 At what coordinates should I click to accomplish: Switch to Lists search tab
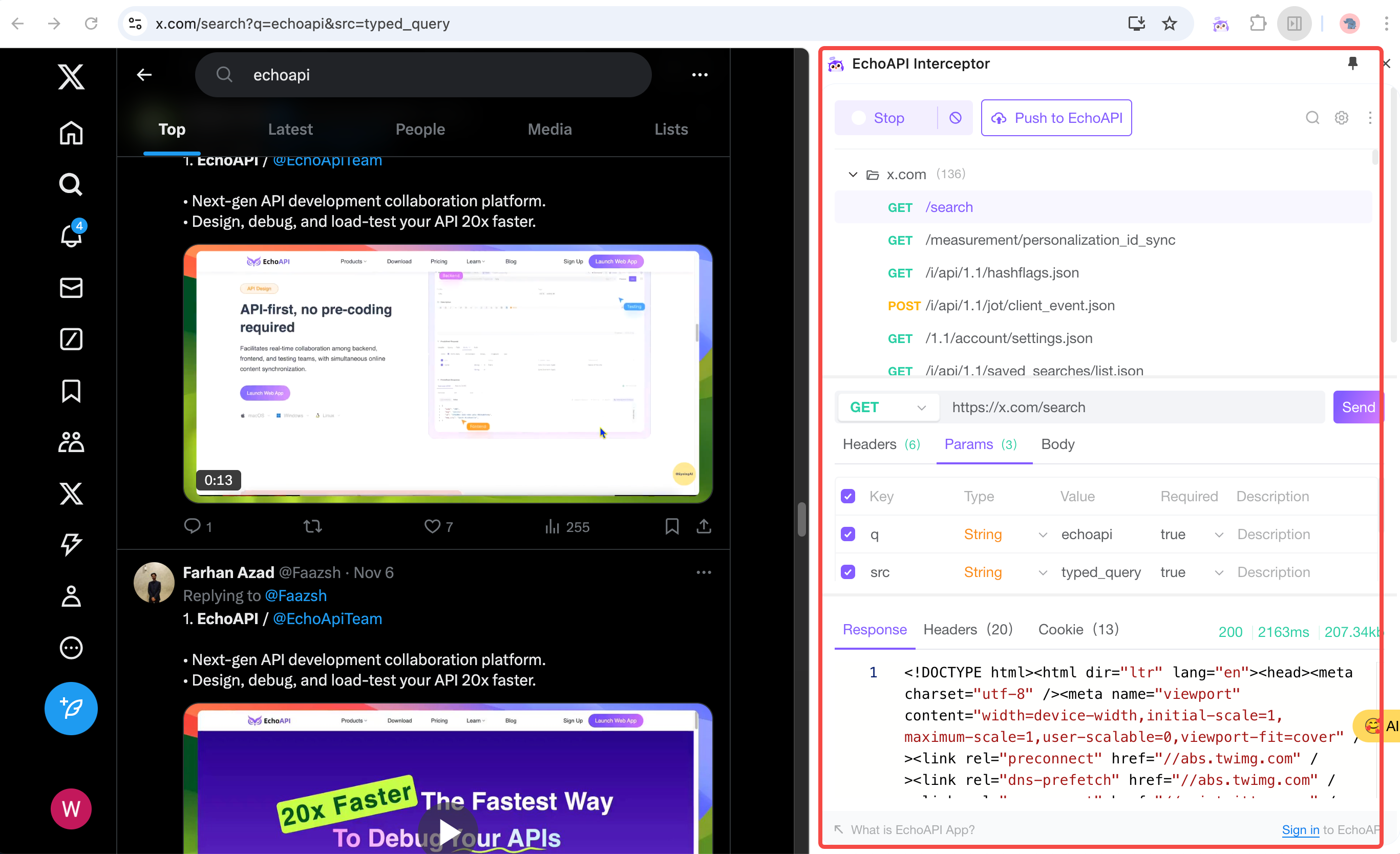click(671, 129)
